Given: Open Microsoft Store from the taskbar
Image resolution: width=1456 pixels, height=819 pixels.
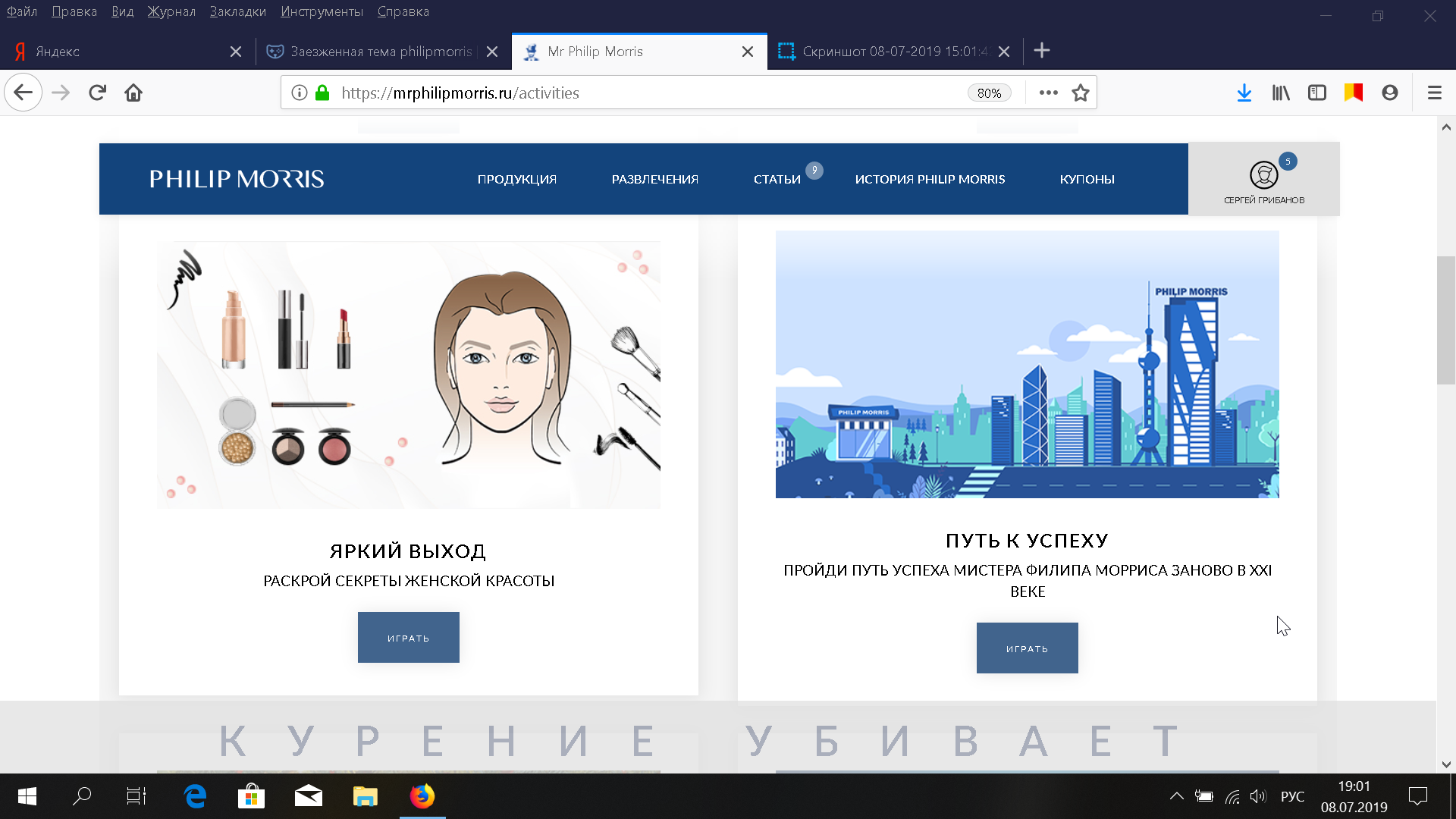Looking at the screenshot, I should (x=251, y=796).
